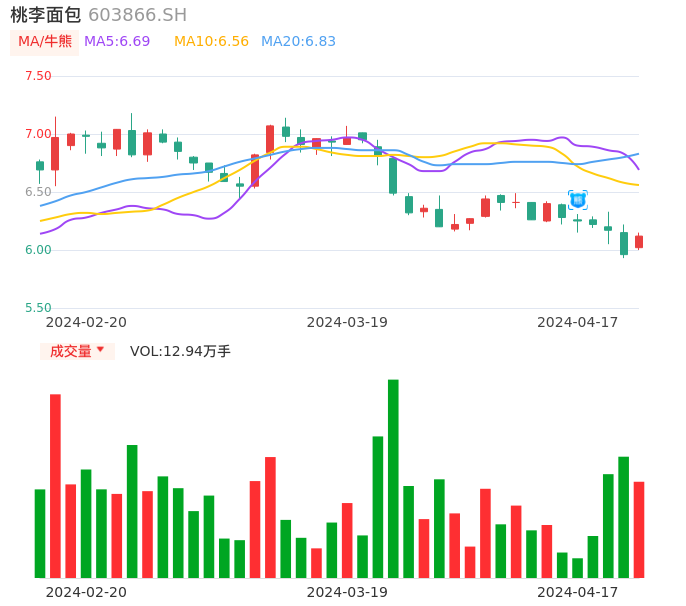Image resolution: width=686 pixels, height=606 pixels.
Task: Click the 2024-02-20 date label under volume chart
Action: point(86,592)
